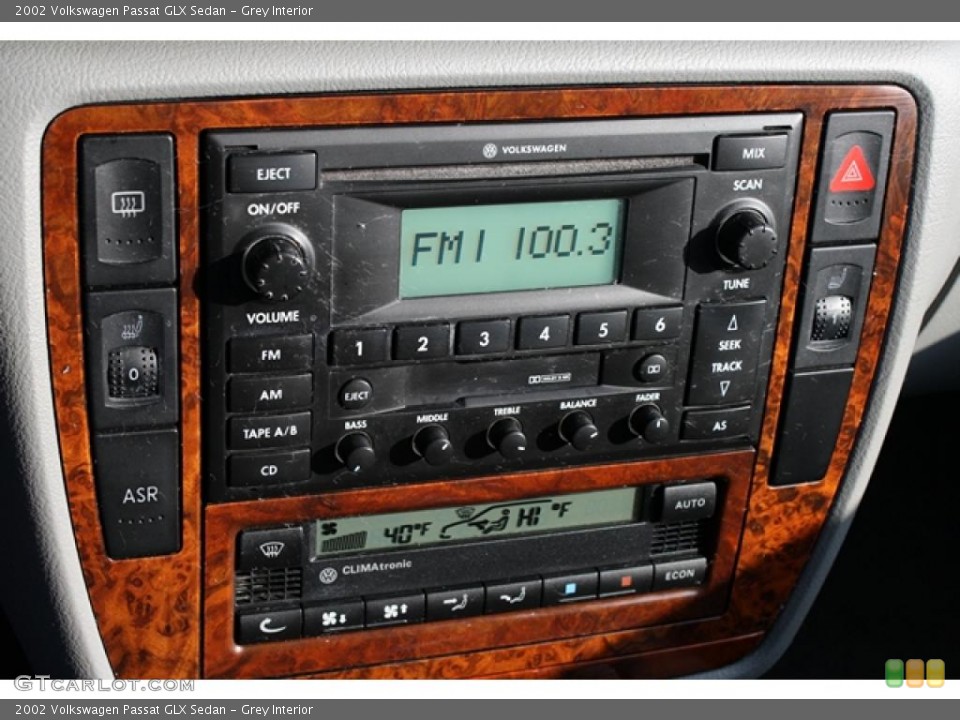
Task: Switch to the CD source button
Action: (268, 469)
